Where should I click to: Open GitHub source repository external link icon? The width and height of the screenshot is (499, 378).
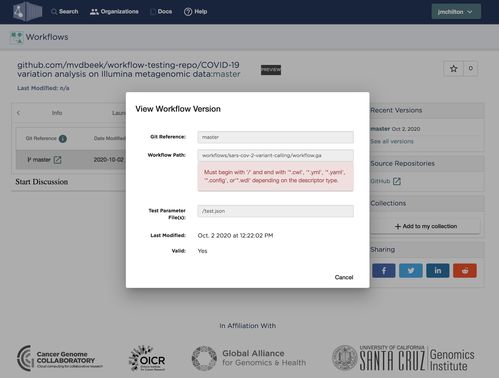[397, 181]
